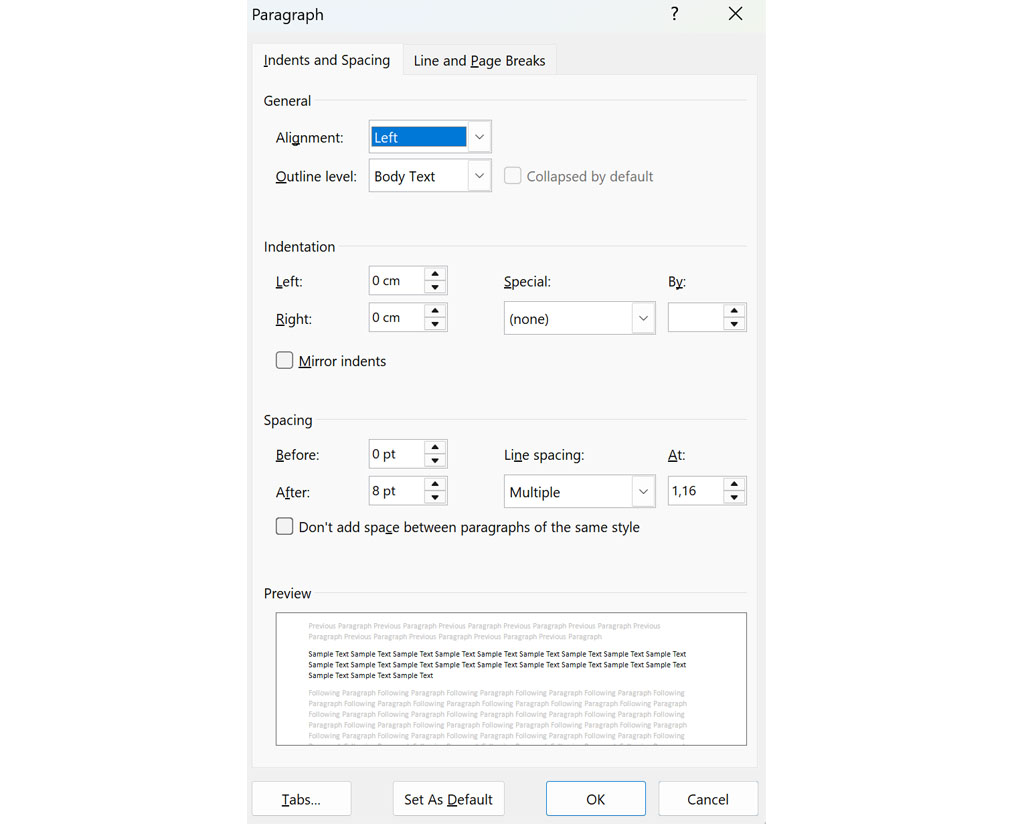Switch to the Line and Page Breaks tab
This screenshot has height=824, width=1012.
(478, 60)
